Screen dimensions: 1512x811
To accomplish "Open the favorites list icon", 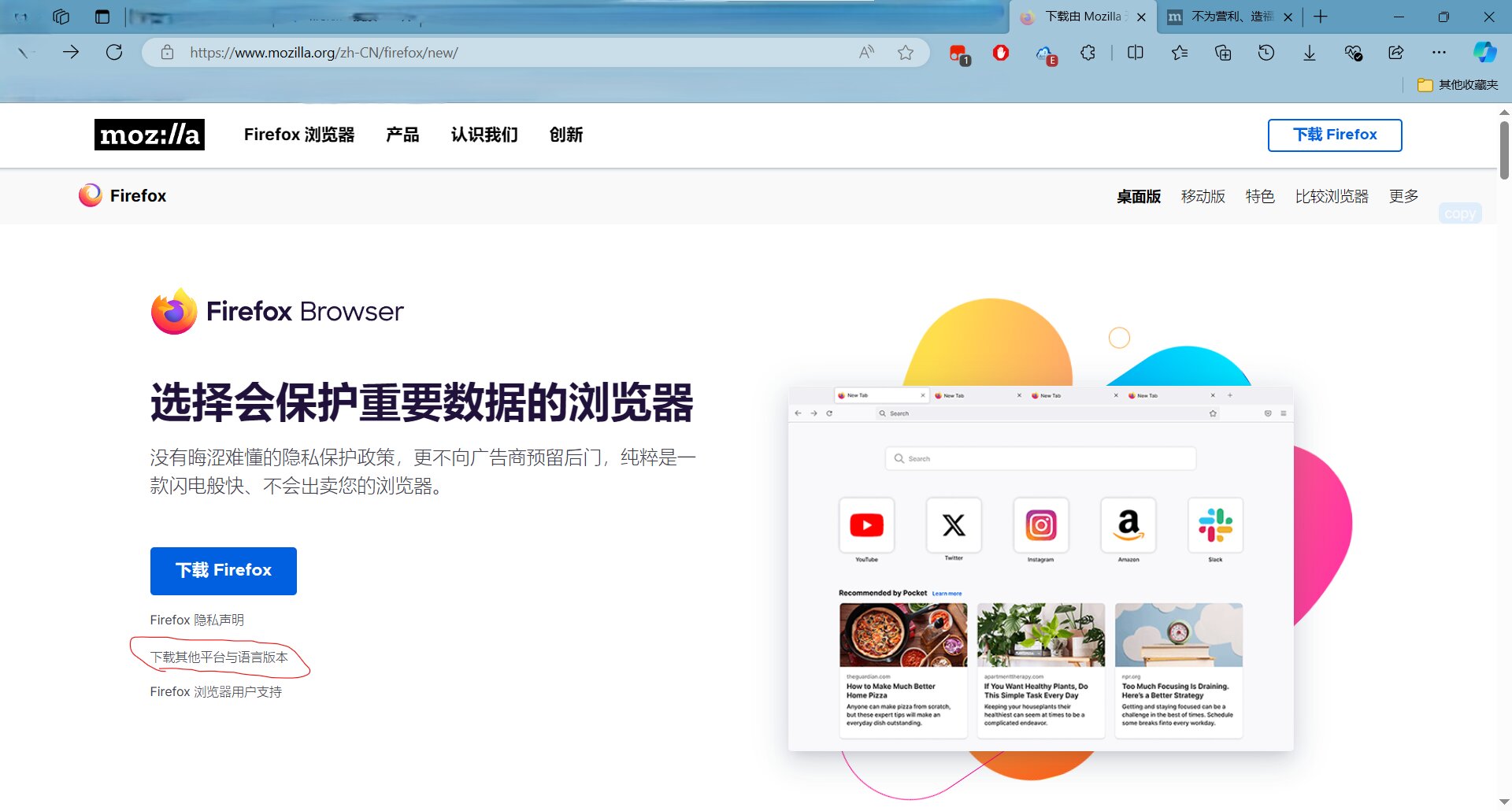I will [1179, 53].
